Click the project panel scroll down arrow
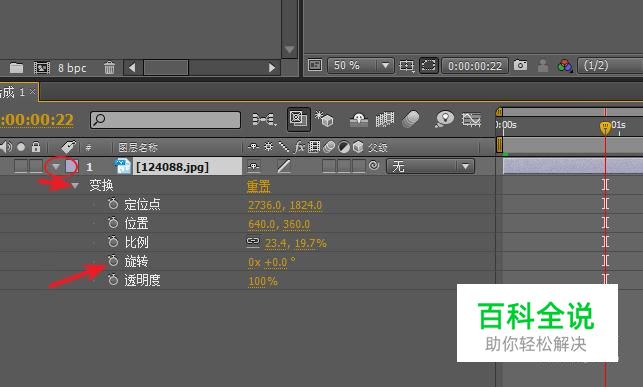Image resolution: width=643 pixels, height=387 pixels. [290, 50]
